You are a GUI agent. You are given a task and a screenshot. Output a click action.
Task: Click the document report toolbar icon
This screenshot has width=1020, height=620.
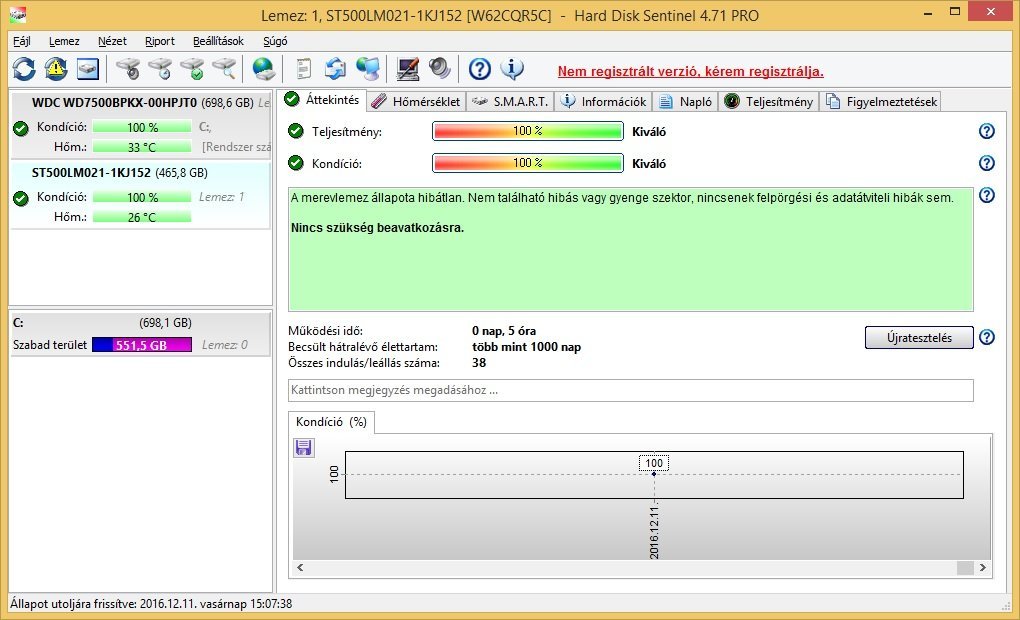click(x=303, y=69)
